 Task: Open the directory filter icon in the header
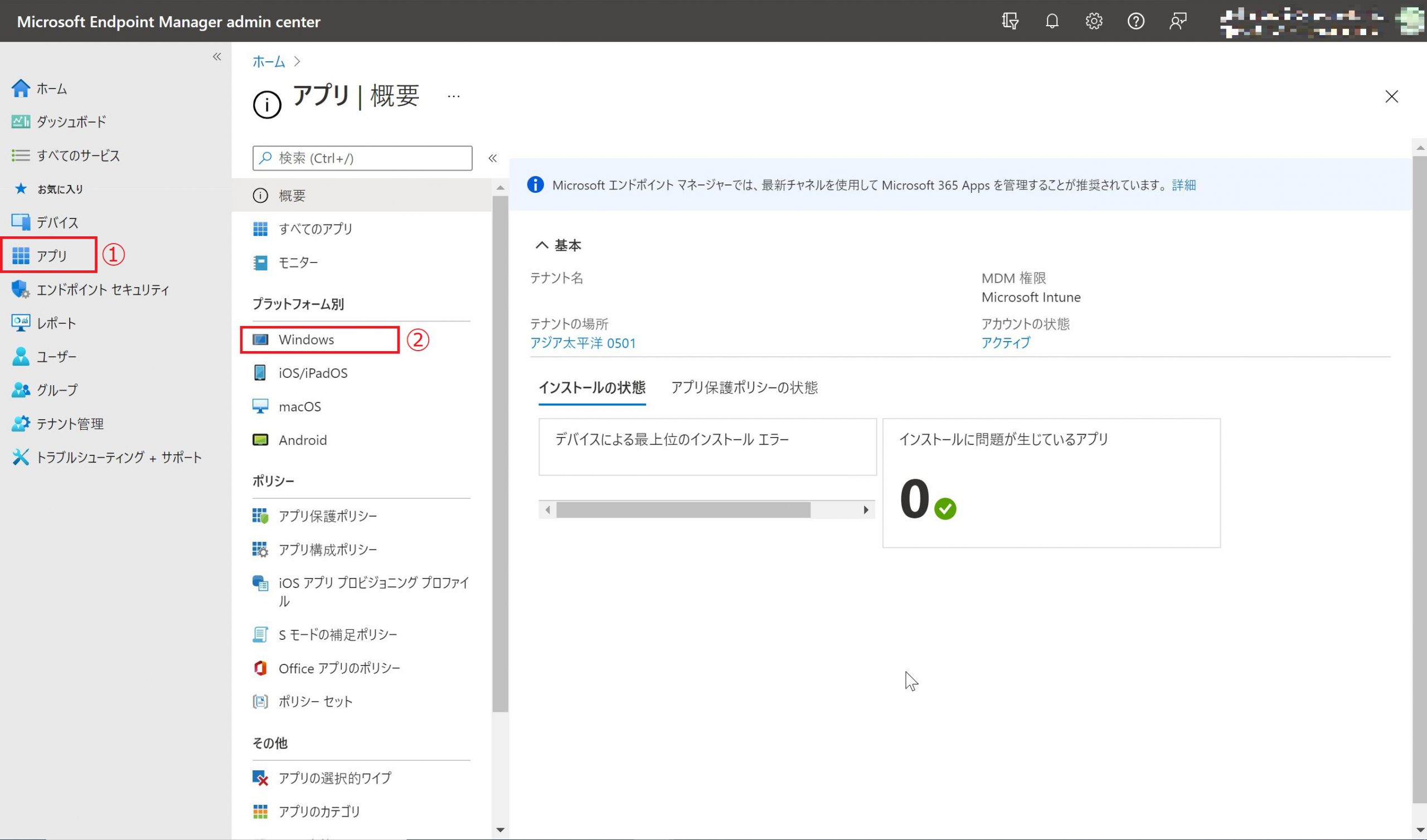tap(1009, 22)
